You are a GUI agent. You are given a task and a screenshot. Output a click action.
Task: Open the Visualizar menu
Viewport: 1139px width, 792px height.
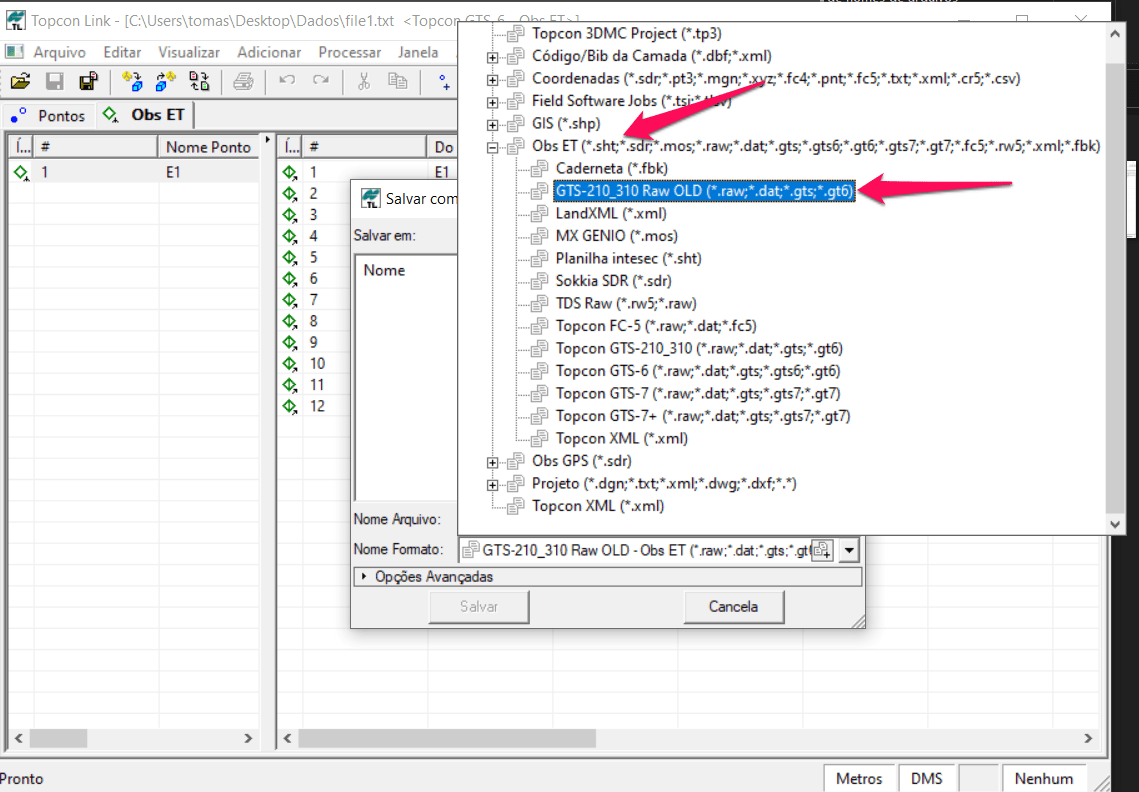pos(189,52)
